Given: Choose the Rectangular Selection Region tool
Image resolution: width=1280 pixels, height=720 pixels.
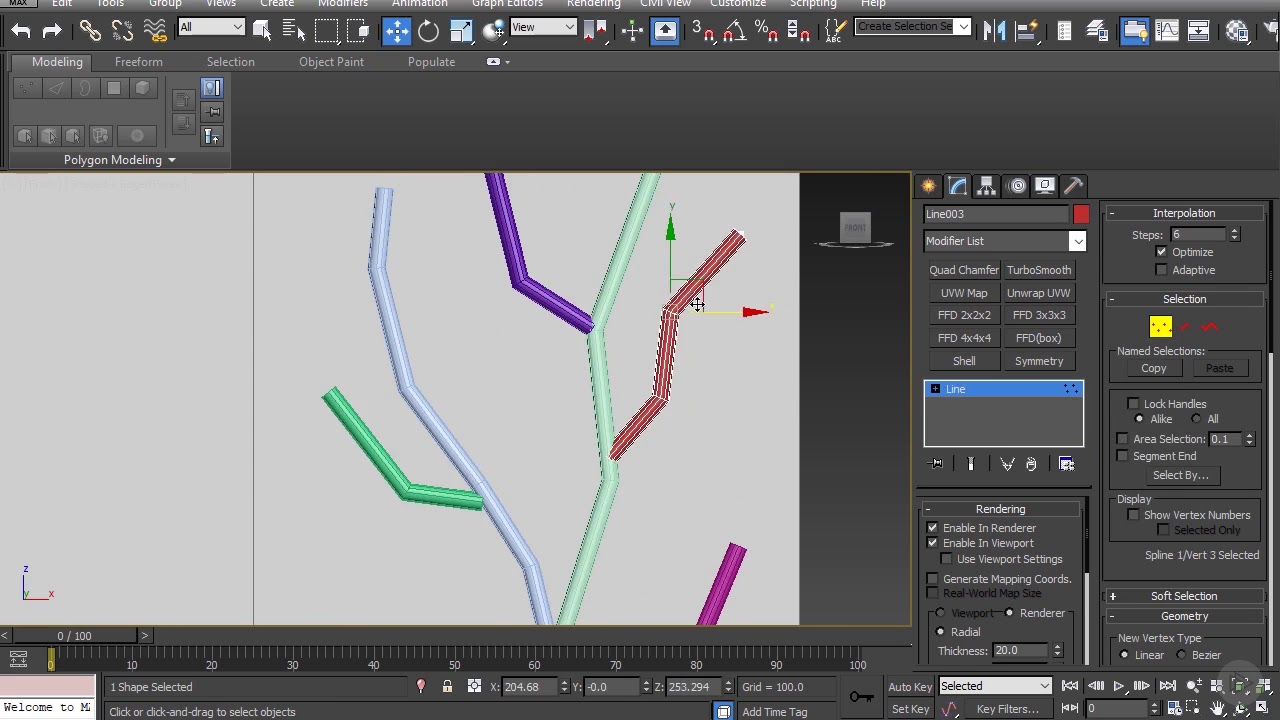Looking at the screenshot, I should click(x=327, y=31).
